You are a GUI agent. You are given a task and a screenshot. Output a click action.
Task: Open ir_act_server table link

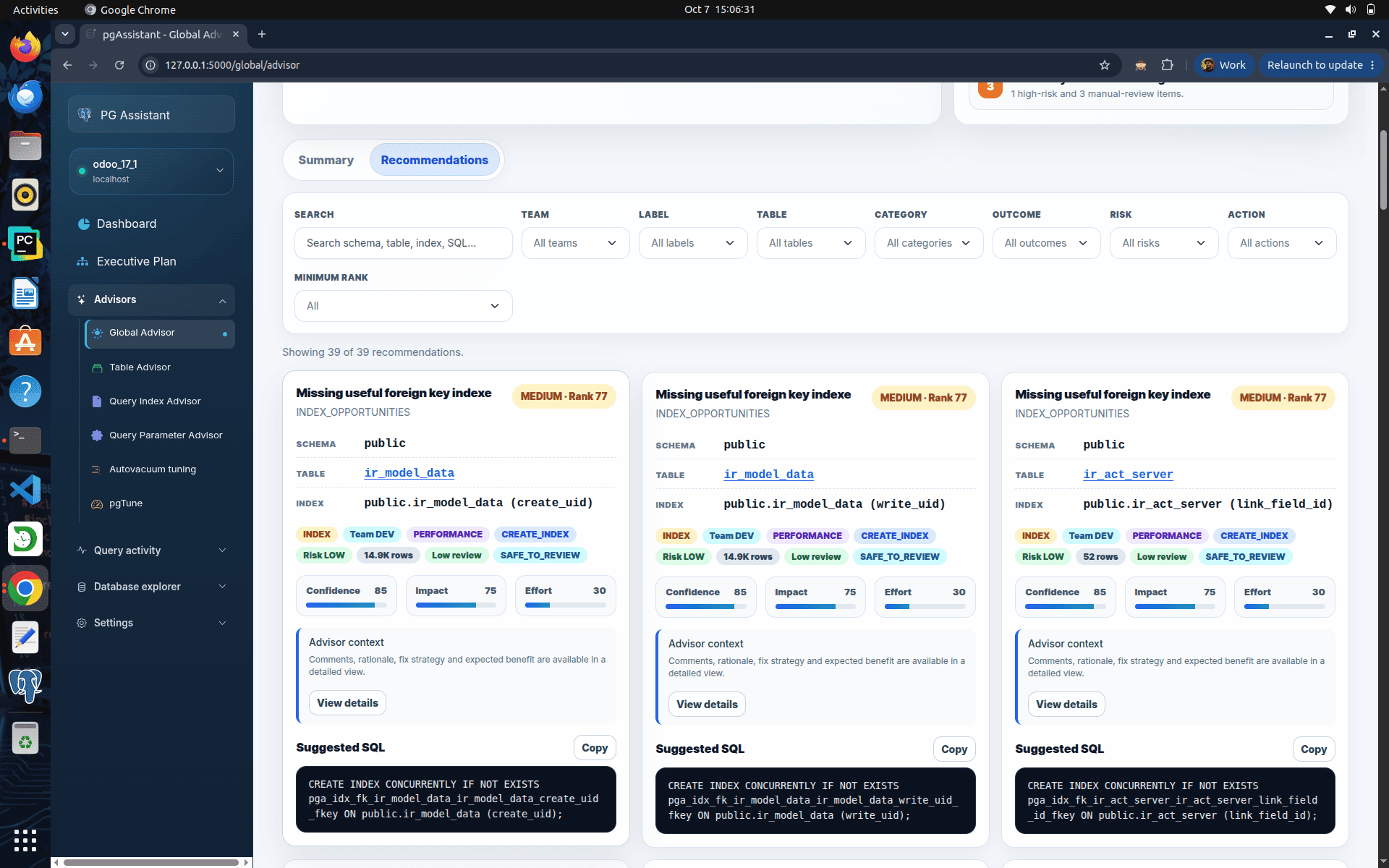(1128, 475)
